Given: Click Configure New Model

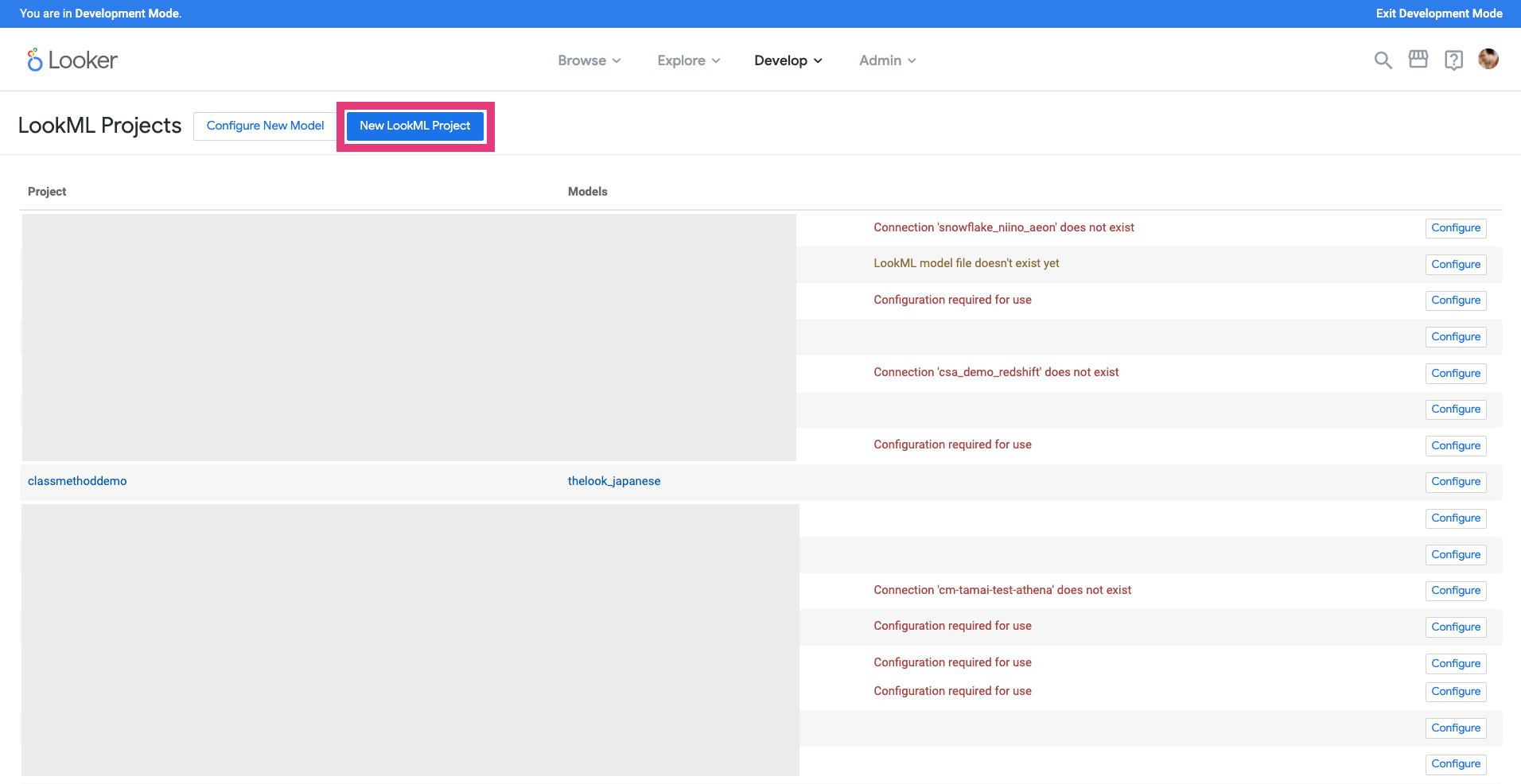Looking at the screenshot, I should tap(265, 126).
